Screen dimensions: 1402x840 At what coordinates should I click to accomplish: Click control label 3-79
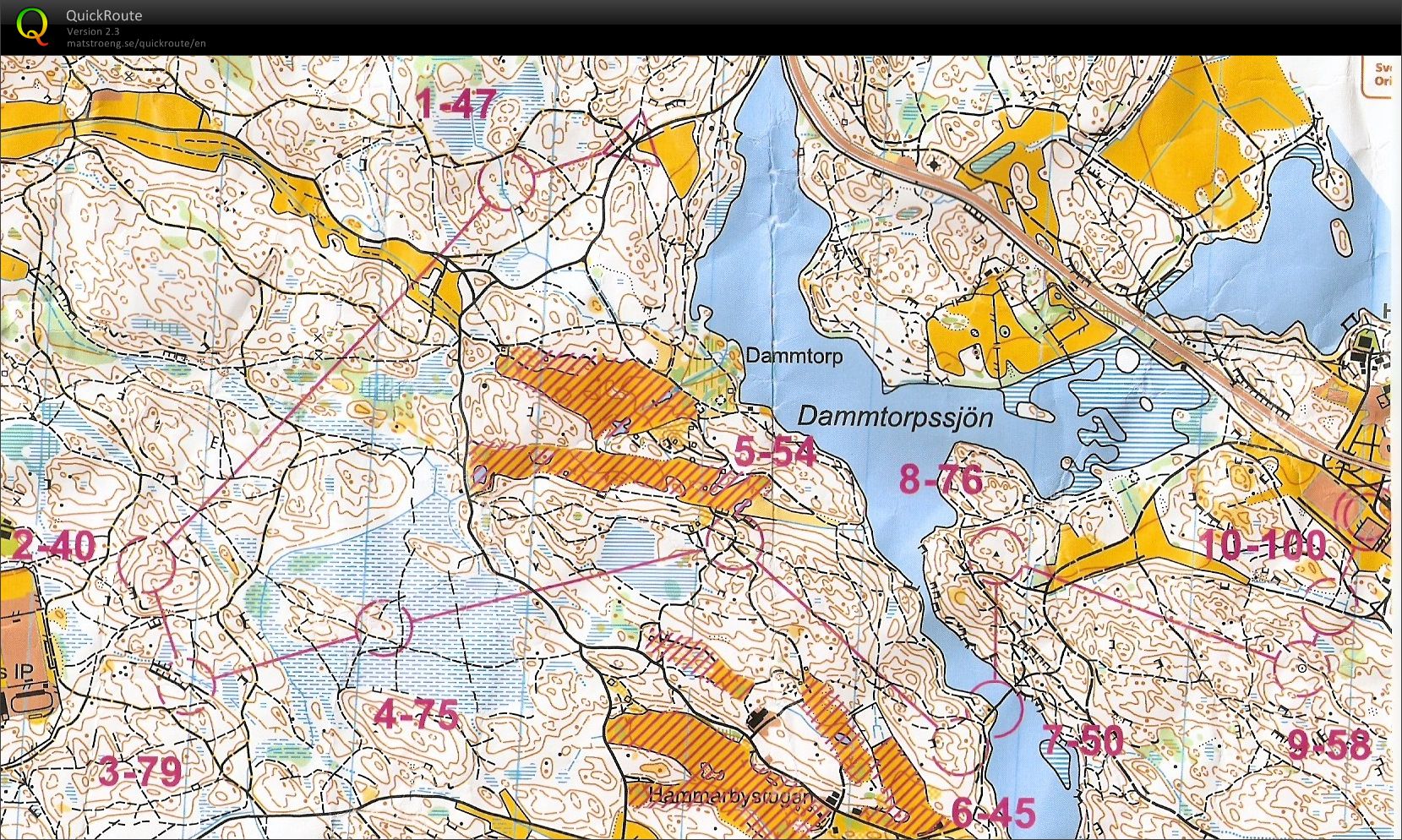point(140,772)
